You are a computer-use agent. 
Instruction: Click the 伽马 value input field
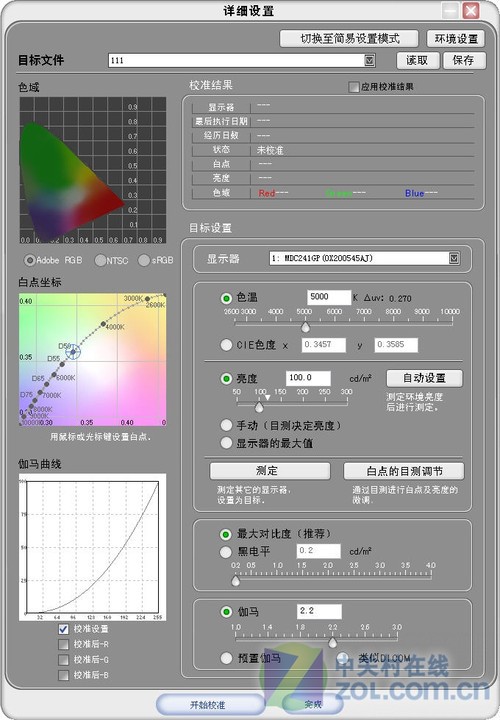319,611
